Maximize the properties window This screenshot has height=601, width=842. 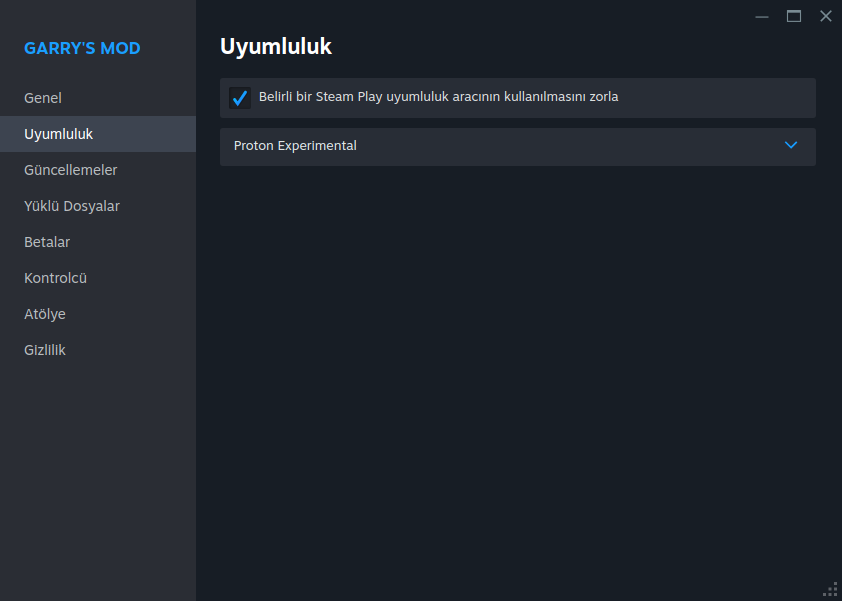[794, 16]
